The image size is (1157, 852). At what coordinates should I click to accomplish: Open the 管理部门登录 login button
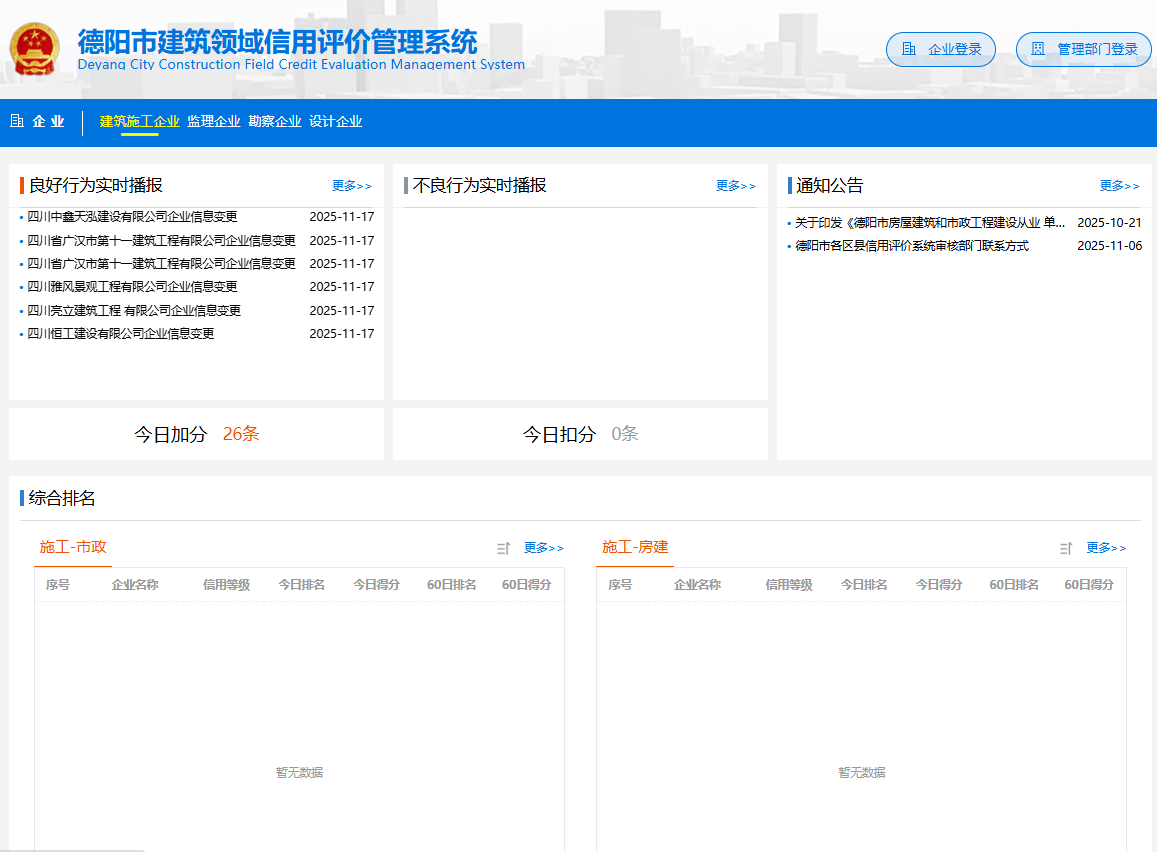point(1083,49)
